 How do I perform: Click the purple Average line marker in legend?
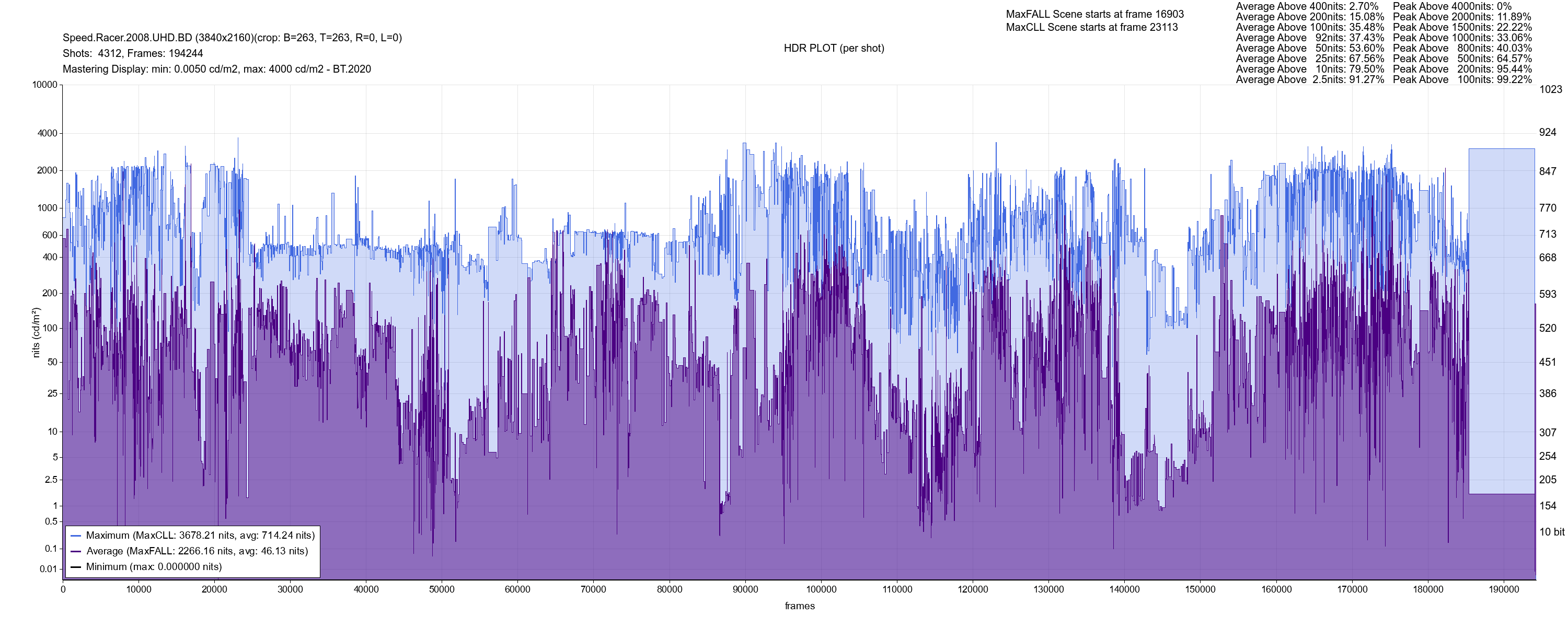[x=75, y=552]
